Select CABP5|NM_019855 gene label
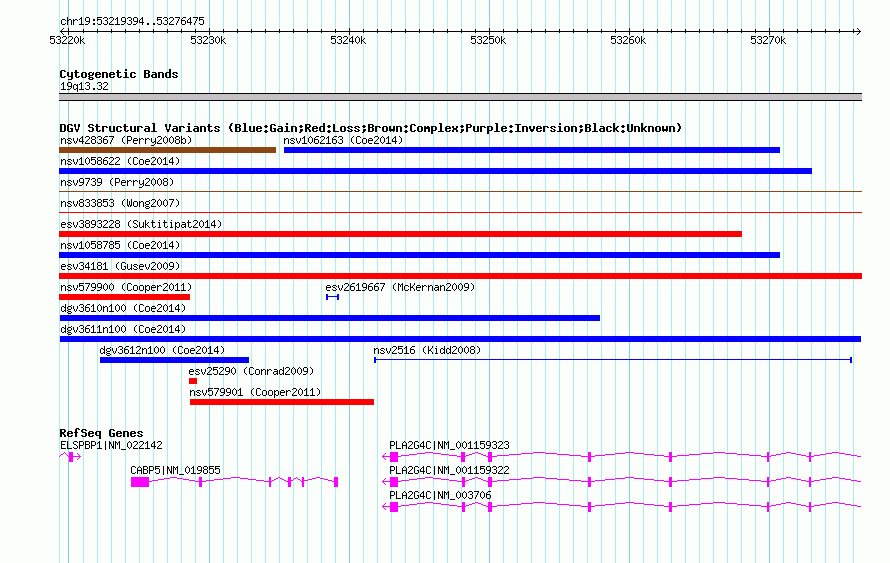The width and height of the screenshot is (890, 563). point(175,470)
